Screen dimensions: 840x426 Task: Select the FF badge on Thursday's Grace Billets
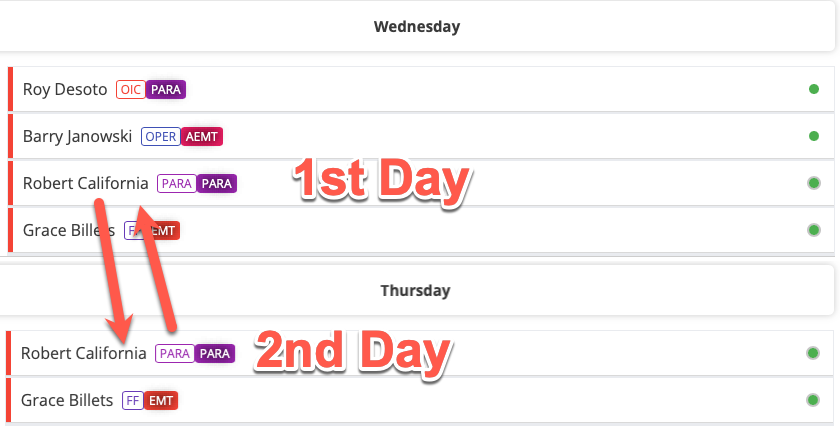point(132,401)
